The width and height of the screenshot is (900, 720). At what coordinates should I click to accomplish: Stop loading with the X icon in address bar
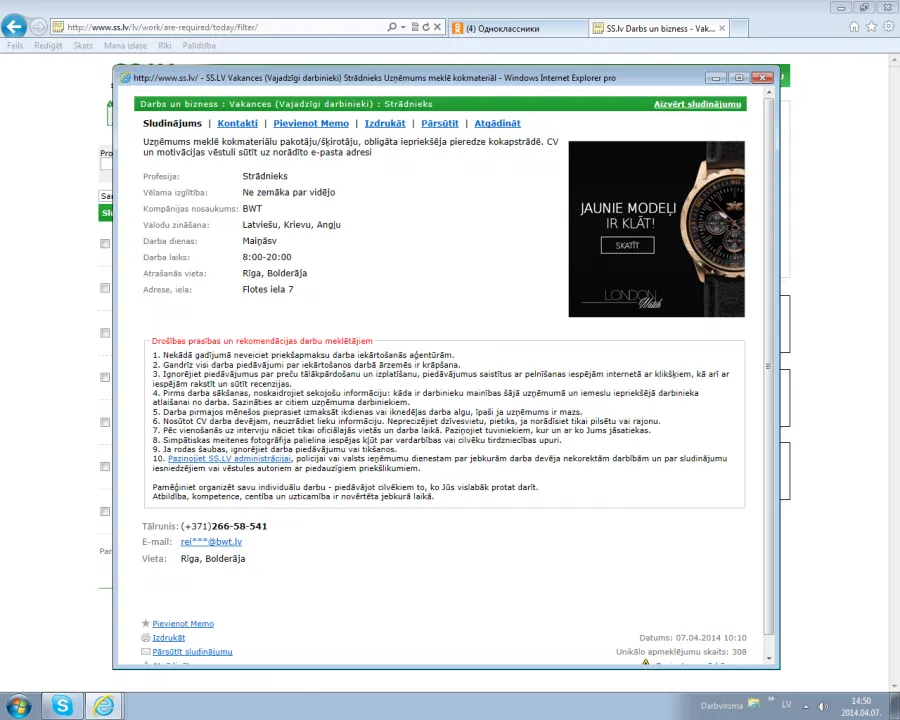(437, 27)
